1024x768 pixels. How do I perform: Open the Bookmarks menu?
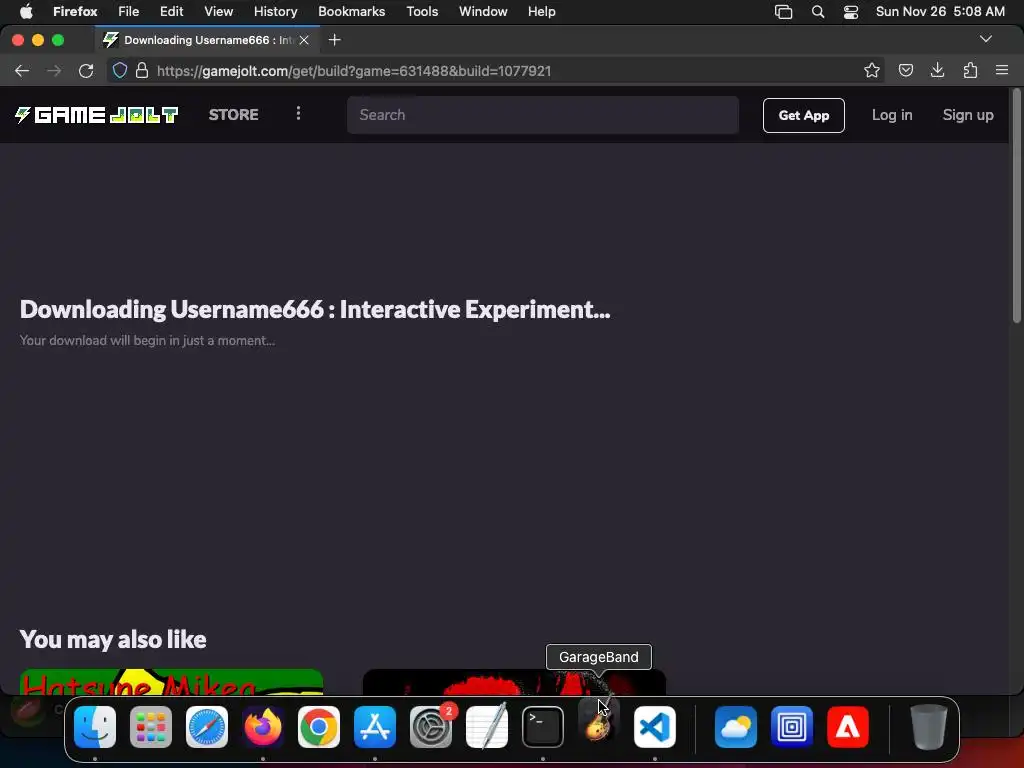point(351,11)
